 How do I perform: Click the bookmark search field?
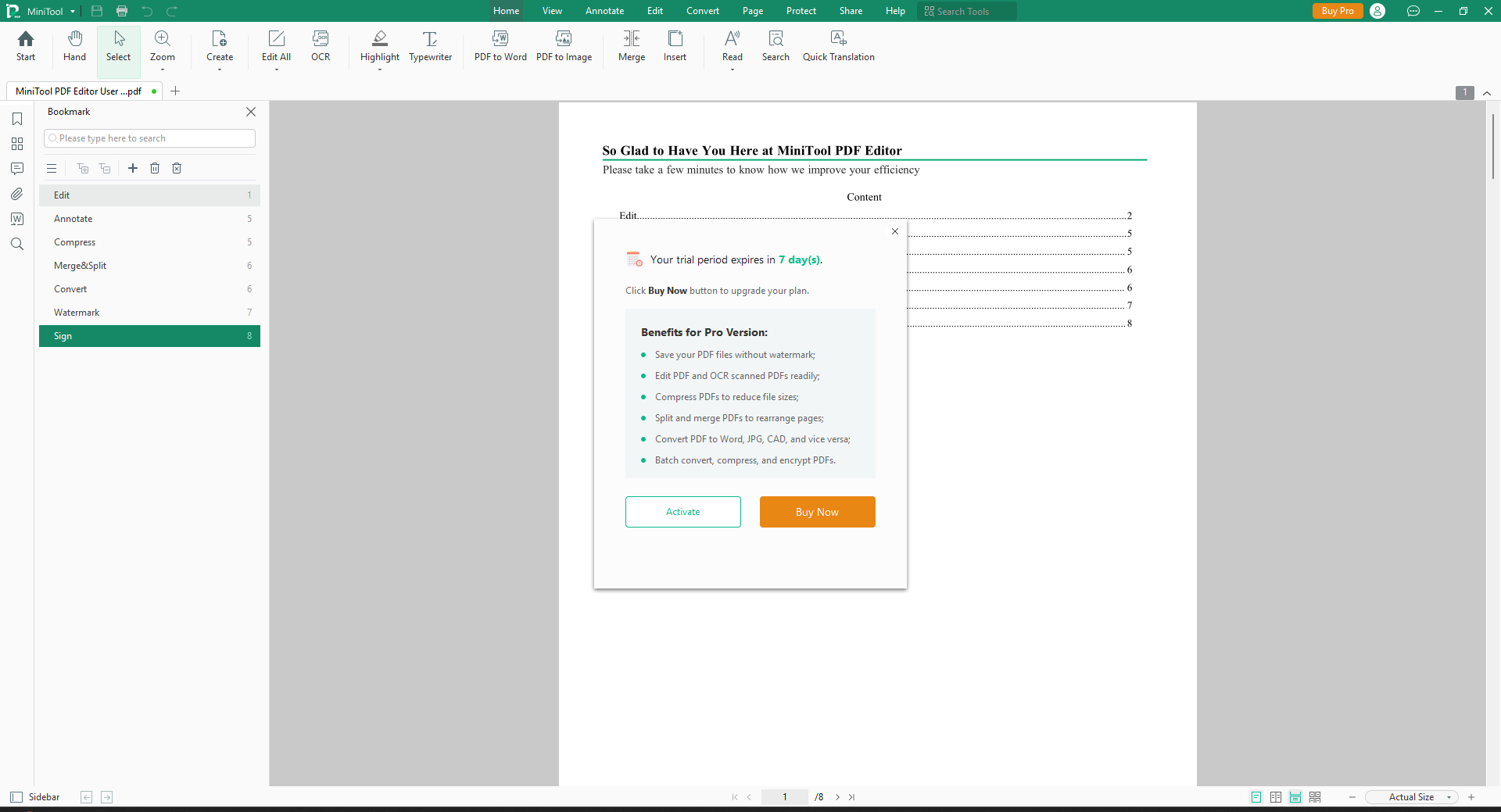150,138
